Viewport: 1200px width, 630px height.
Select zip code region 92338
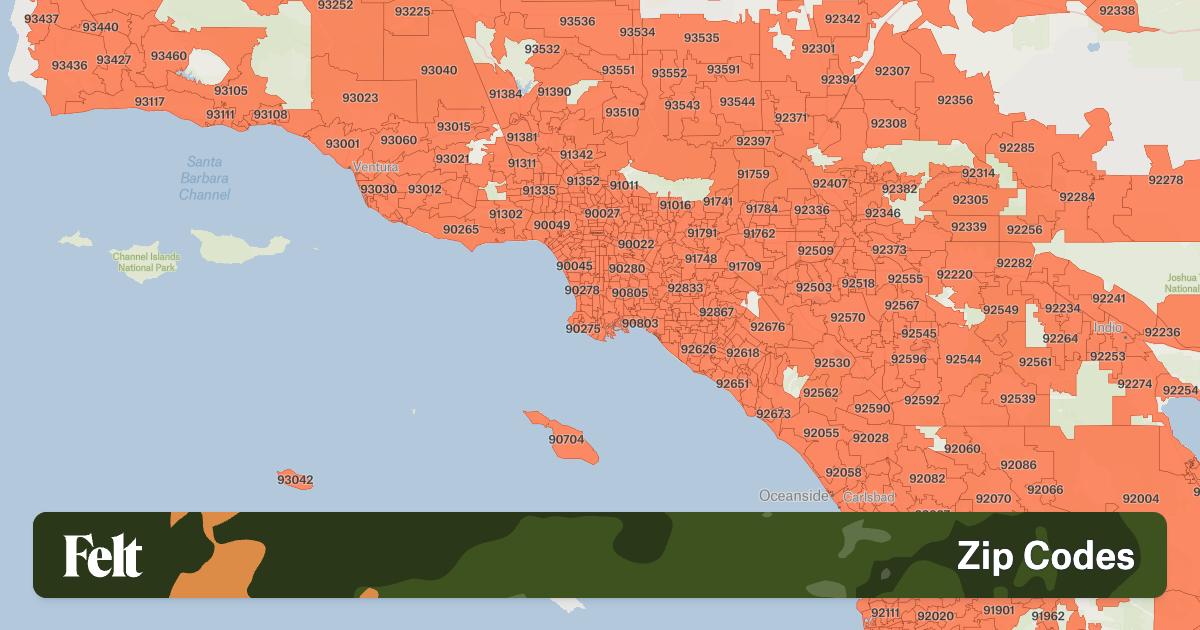coord(1117,11)
